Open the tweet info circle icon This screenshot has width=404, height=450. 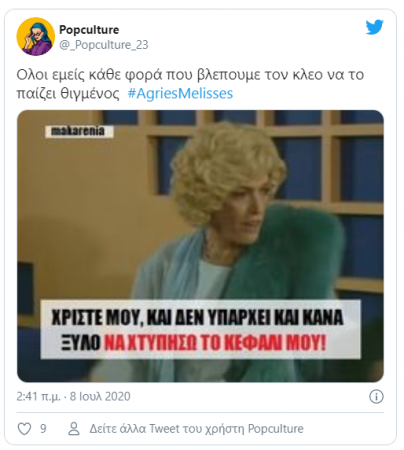click(376, 397)
